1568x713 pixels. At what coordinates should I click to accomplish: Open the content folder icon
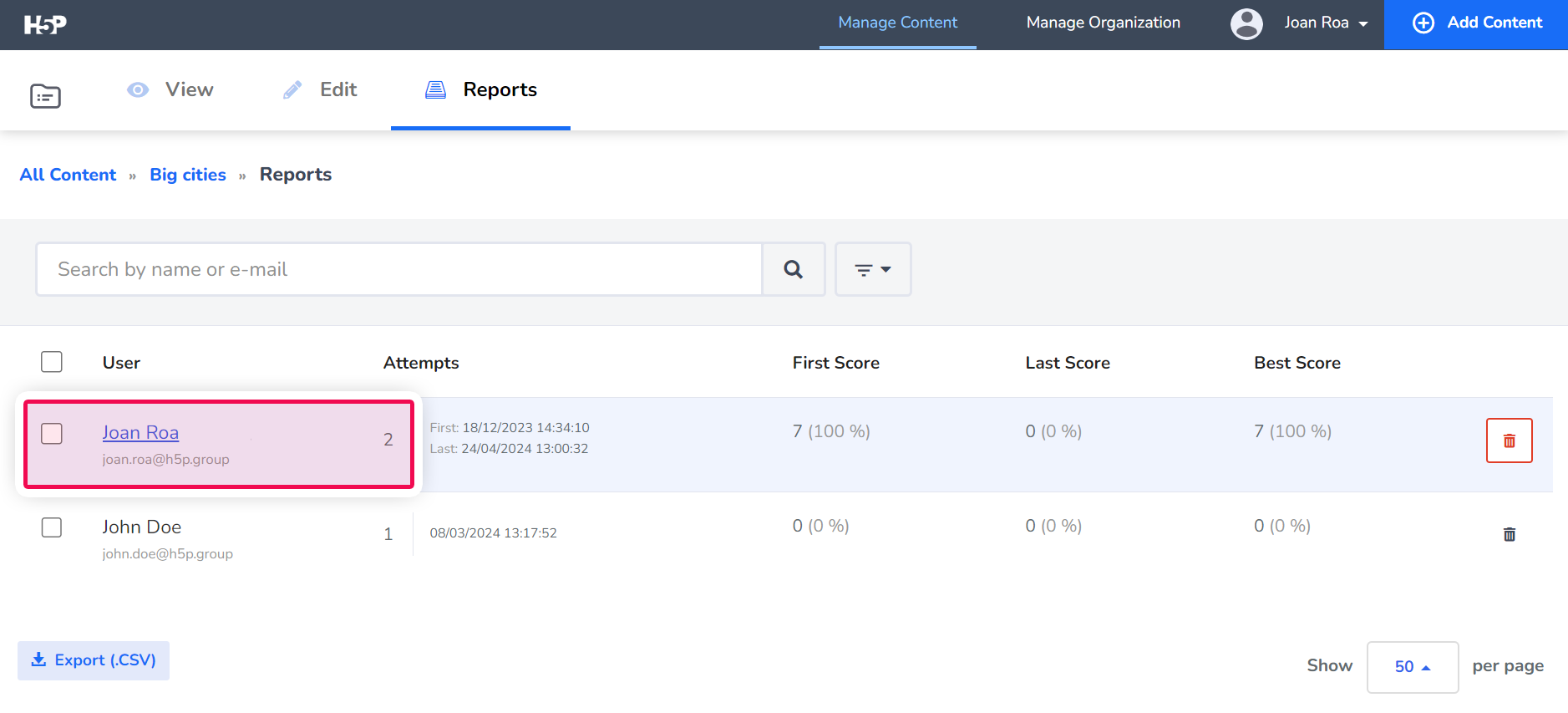click(x=45, y=96)
